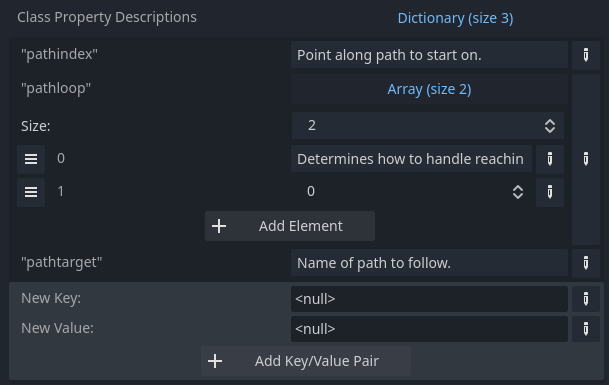Click the pencil icon next to New Key
Viewport: 609px width, 385px height.
tap(586, 299)
